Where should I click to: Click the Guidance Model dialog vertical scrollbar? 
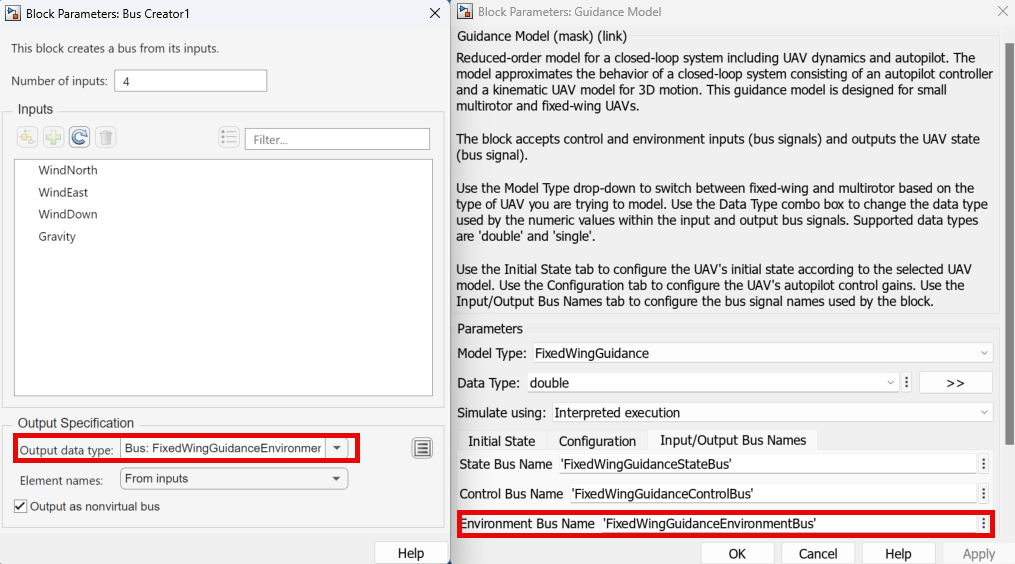1009,243
